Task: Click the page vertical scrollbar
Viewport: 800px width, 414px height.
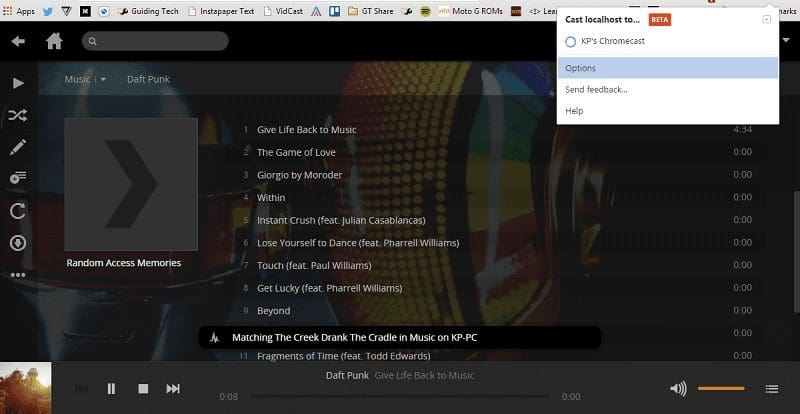Action: click(796, 252)
